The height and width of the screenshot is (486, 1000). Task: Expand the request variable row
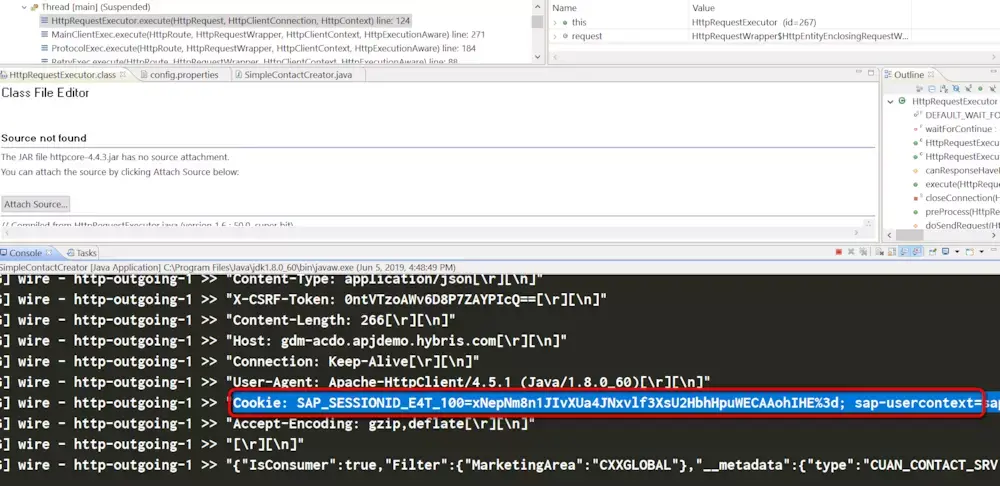(555, 36)
